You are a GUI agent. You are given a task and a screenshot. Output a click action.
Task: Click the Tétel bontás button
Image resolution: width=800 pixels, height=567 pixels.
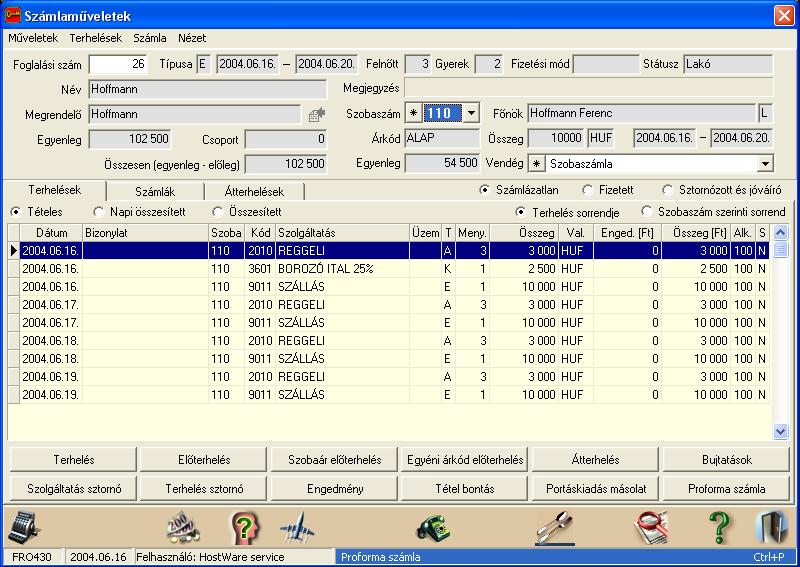(465, 488)
